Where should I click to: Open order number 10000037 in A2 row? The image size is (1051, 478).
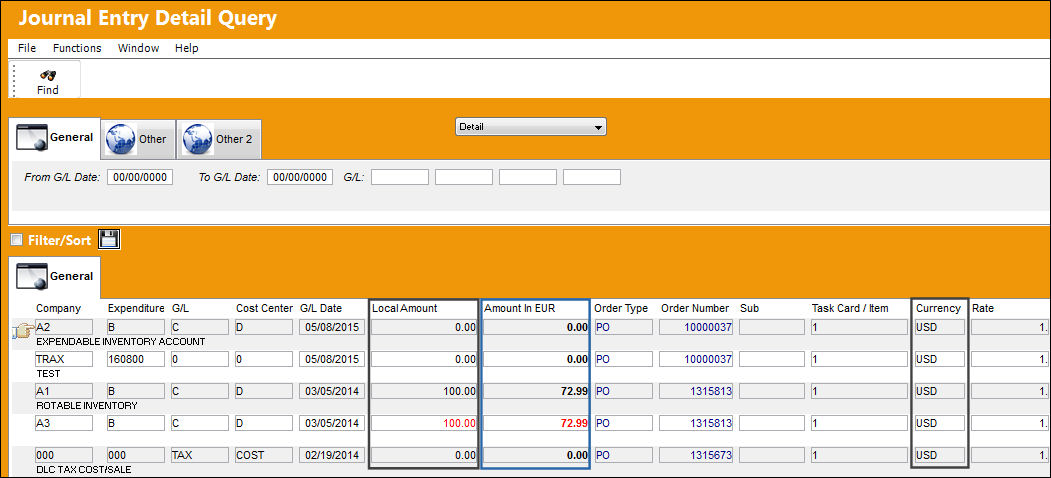point(696,327)
